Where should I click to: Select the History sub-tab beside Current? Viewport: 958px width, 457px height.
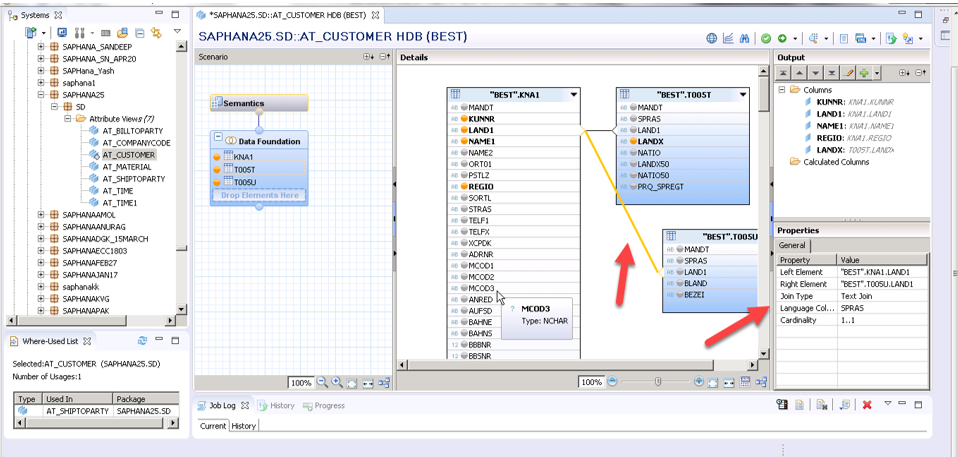coord(244,426)
